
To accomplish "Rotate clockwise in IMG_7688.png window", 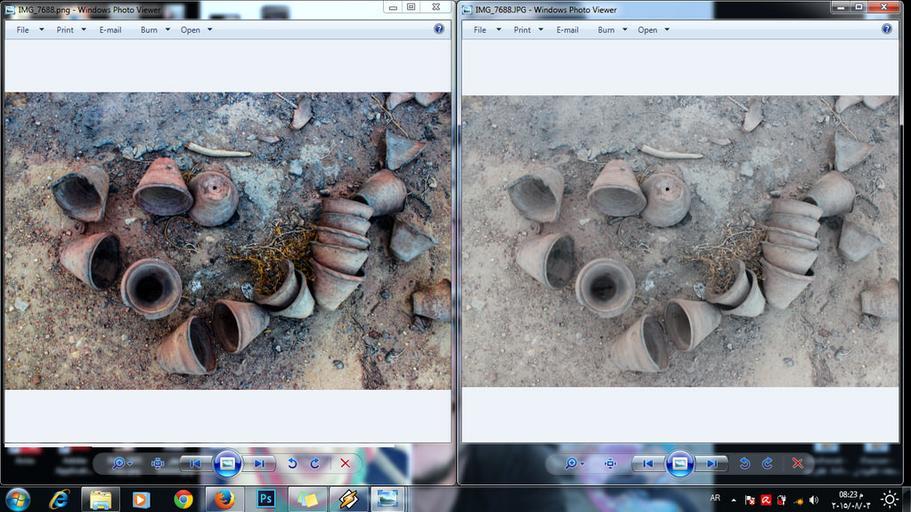I will [315, 463].
